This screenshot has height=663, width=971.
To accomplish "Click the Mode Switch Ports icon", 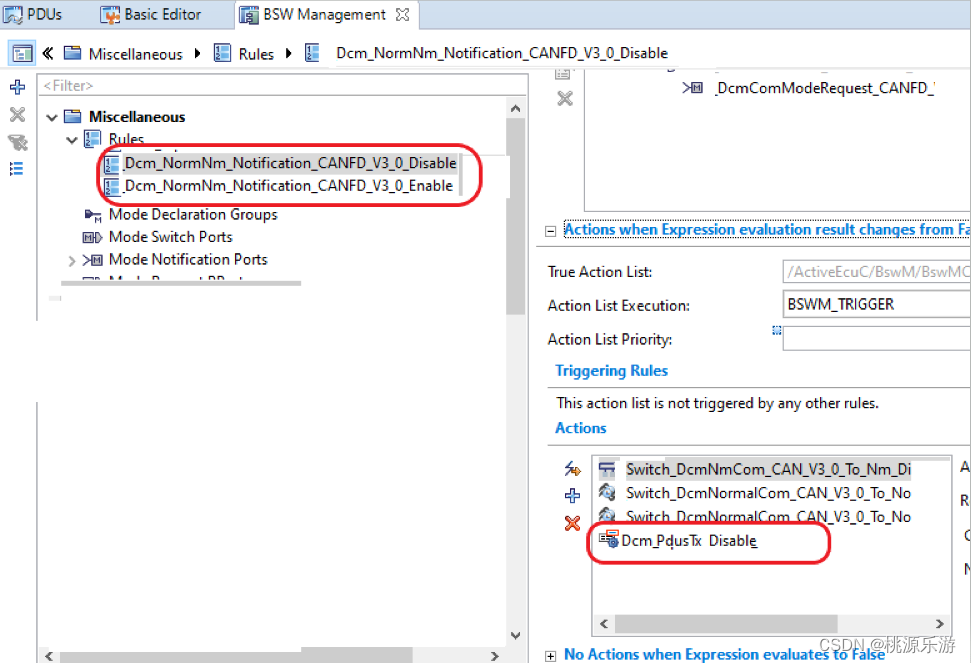I will tap(92, 237).
